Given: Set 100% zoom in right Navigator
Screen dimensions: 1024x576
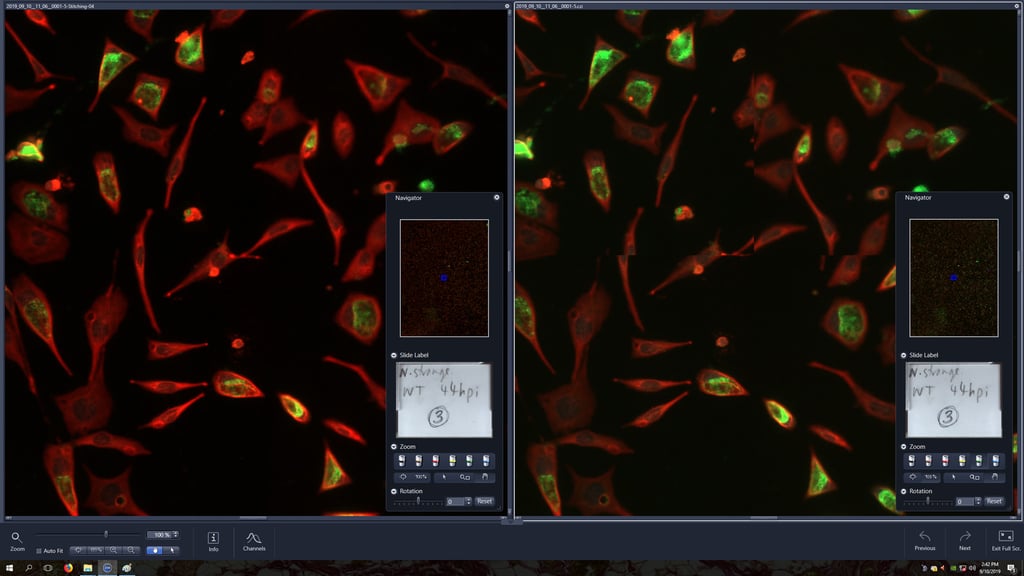Looking at the screenshot, I should tap(931, 477).
